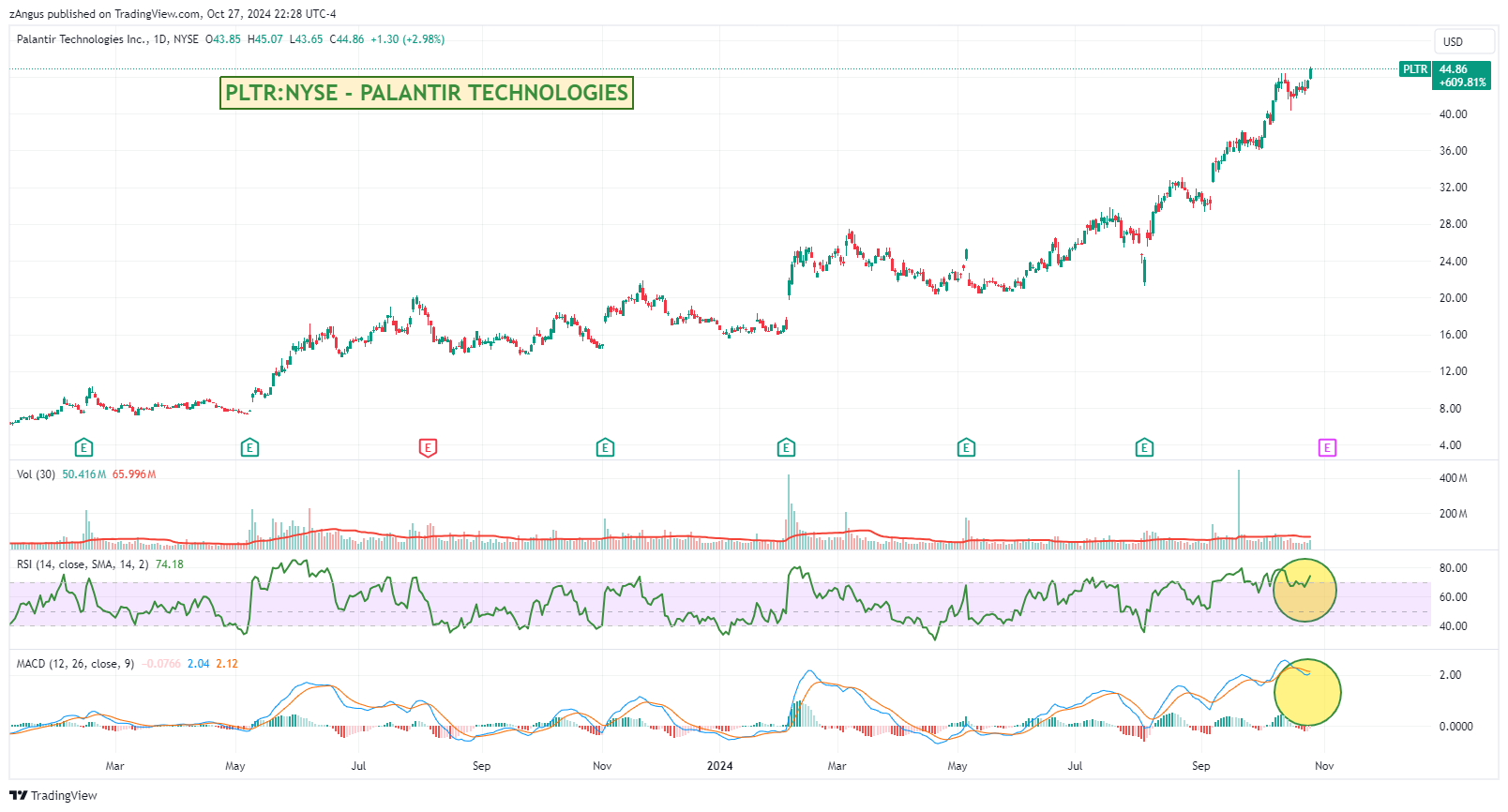Screen dimensions: 1508x812
Task: Click the 0.0000 MACD axis label
Action: pyautogui.click(x=1456, y=727)
